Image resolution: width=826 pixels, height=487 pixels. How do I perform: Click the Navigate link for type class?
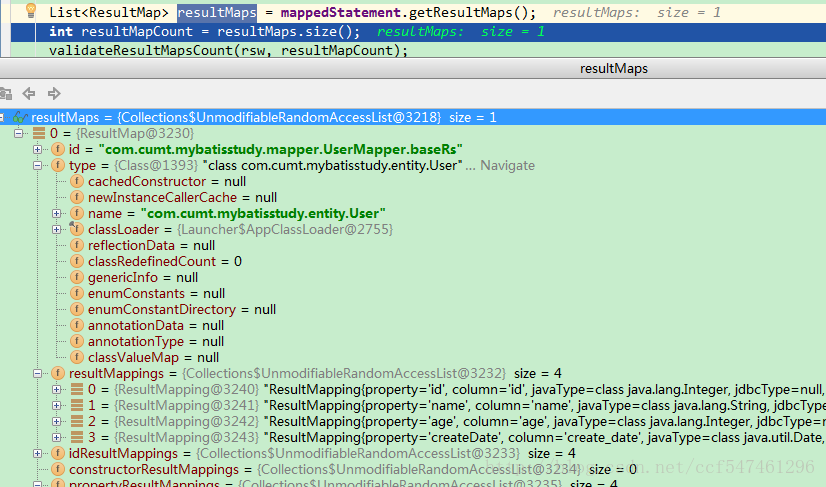507,165
